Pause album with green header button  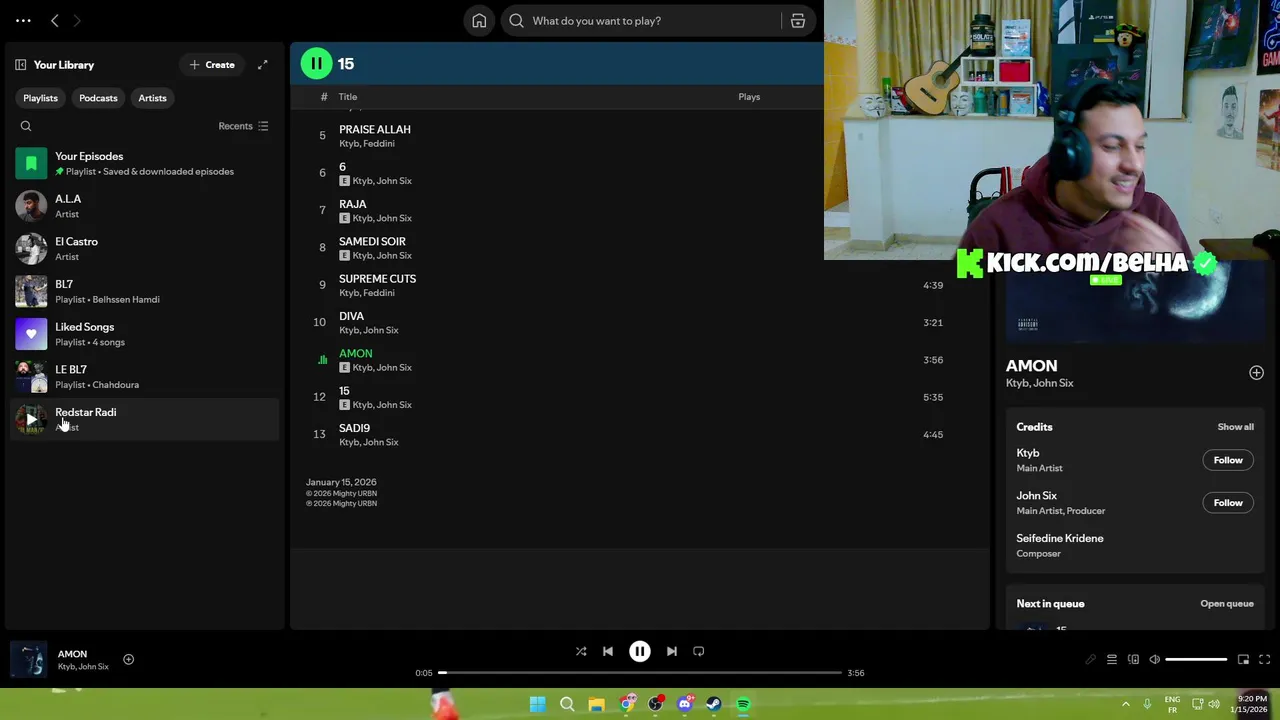click(x=316, y=64)
